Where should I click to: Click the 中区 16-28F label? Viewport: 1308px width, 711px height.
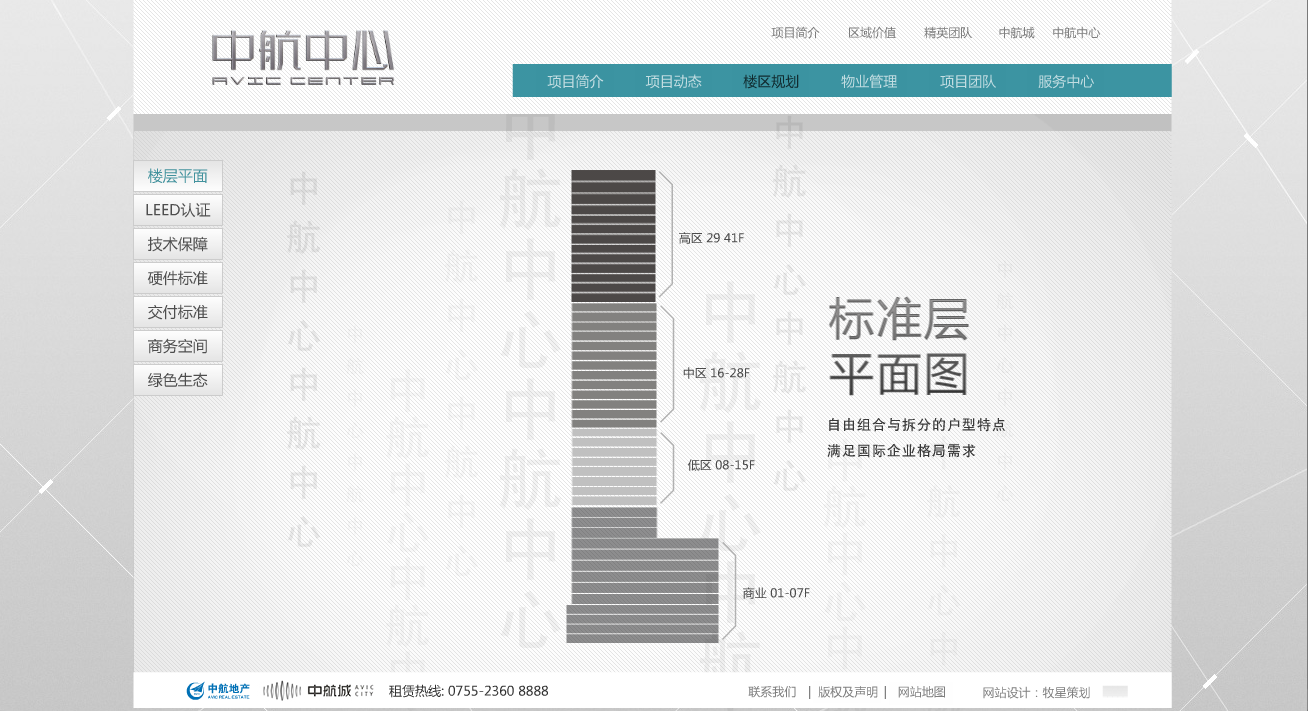716,373
